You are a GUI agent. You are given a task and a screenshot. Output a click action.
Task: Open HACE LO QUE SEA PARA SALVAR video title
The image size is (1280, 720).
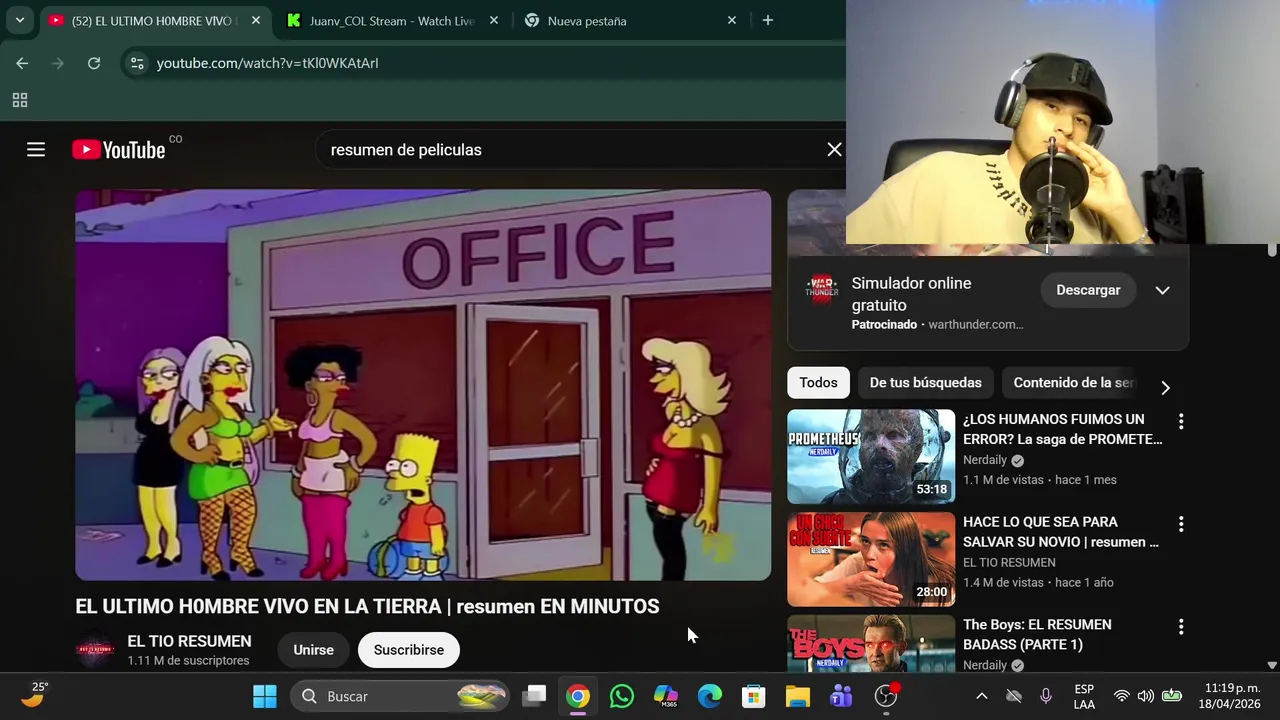click(1061, 532)
